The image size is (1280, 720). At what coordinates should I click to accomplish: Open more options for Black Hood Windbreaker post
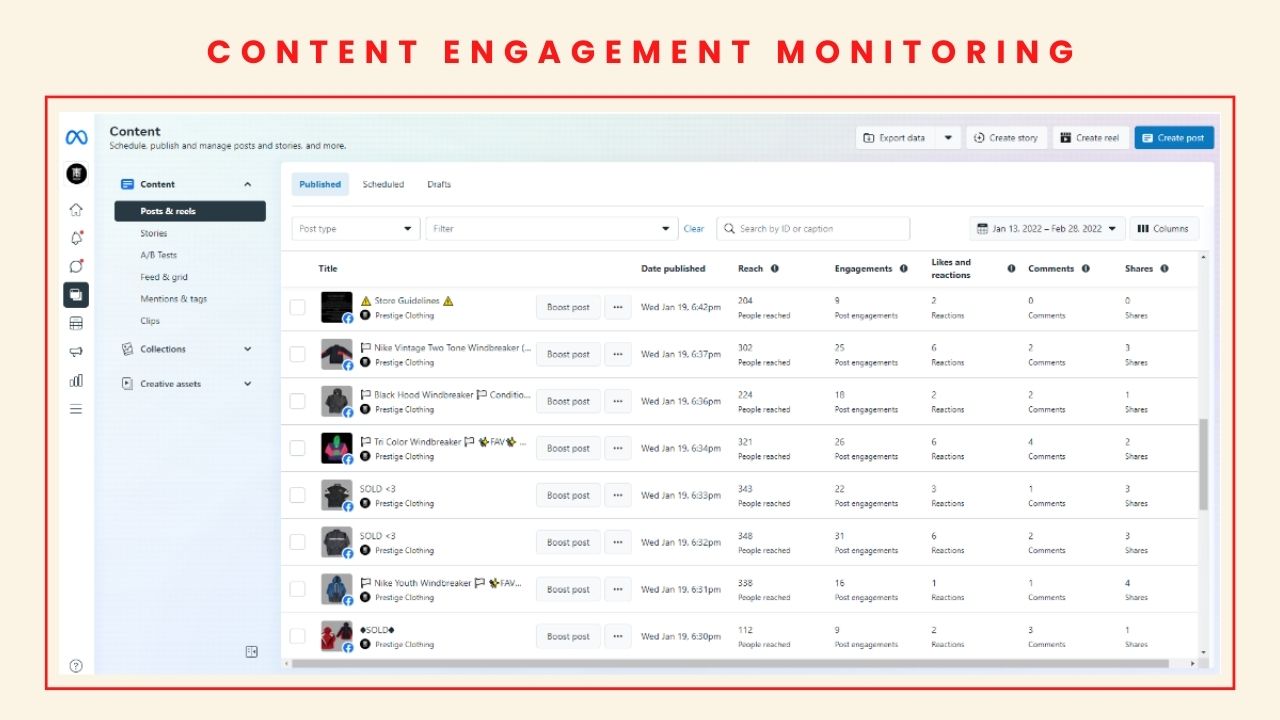(618, 401)
